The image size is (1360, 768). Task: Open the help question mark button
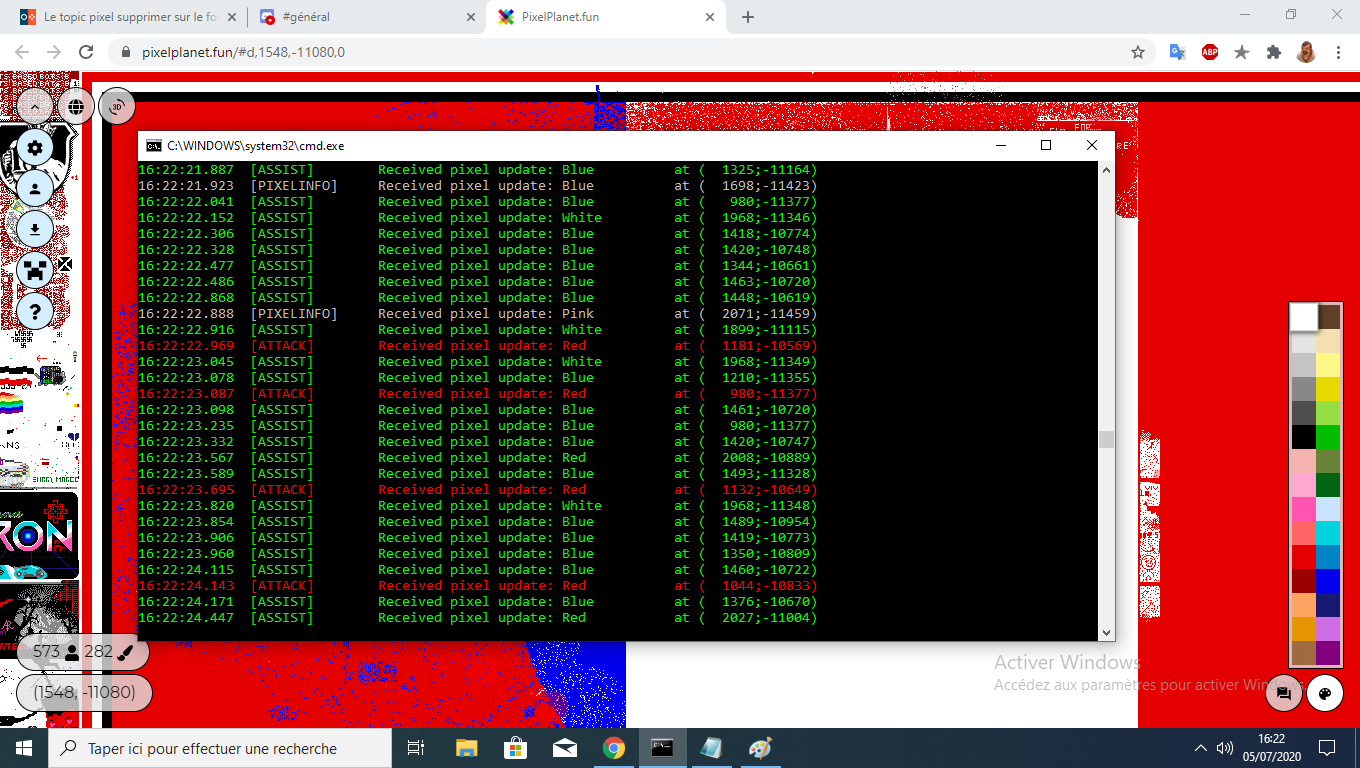pyautogui.click(x=35, y=311)
